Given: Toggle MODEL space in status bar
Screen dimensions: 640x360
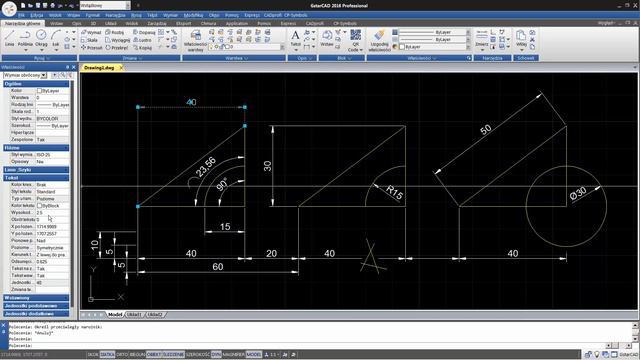Looking at the screenshot, I should click(253, 355).
